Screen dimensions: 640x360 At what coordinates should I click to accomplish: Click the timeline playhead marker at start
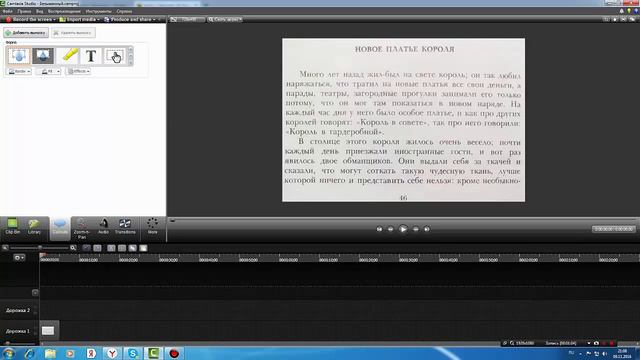(x=42, y=256)
